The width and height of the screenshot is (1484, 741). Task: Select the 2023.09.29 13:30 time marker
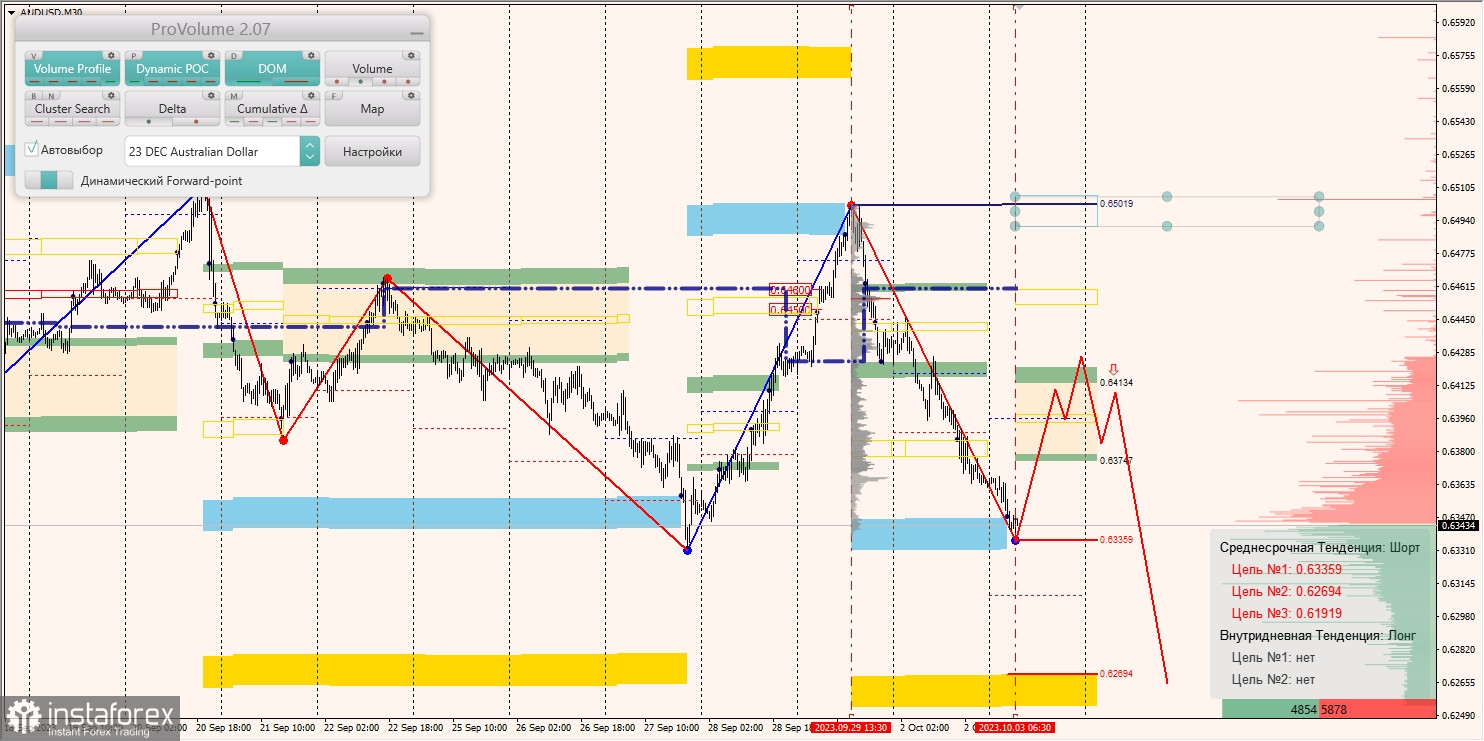tap(850, 728)
